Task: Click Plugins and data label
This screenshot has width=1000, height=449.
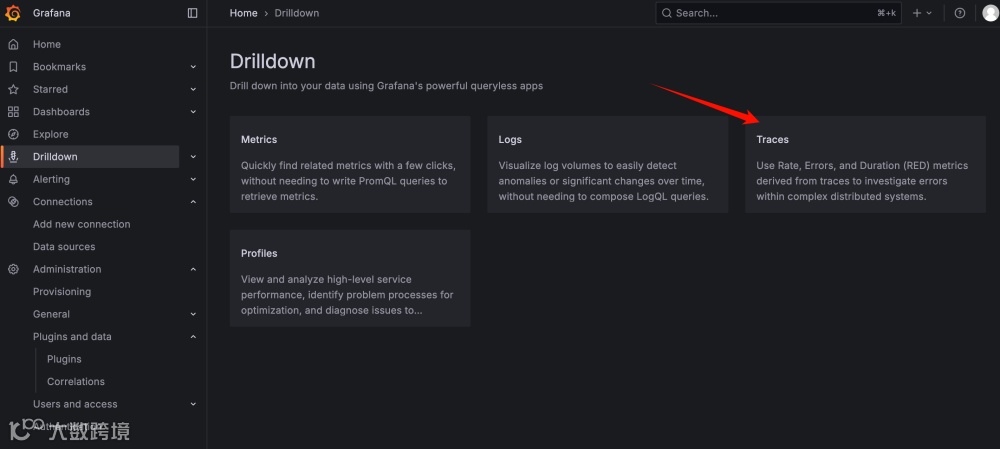Action: click(72, 337)
